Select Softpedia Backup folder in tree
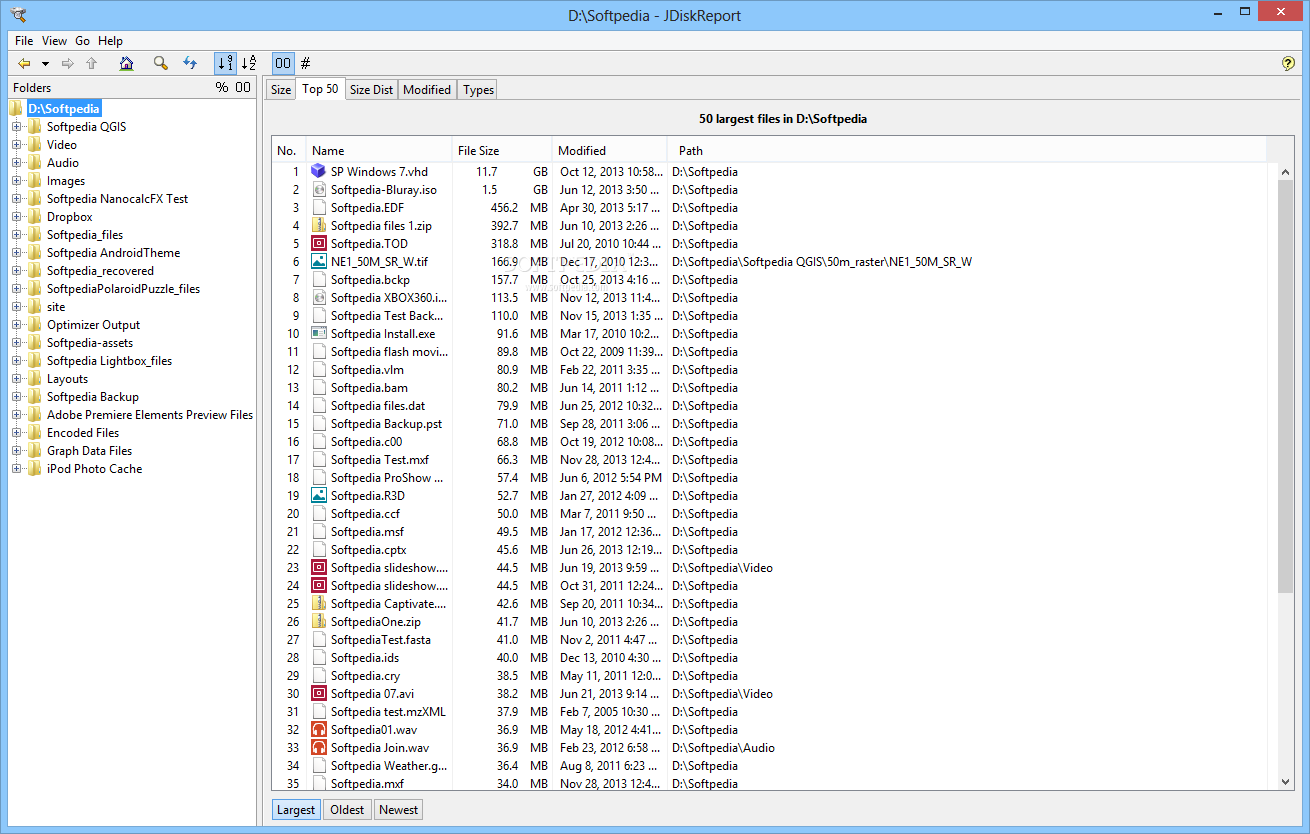The height and width of the screenshot is (834, 1310). pyautogui.click(x=93, y=397)
